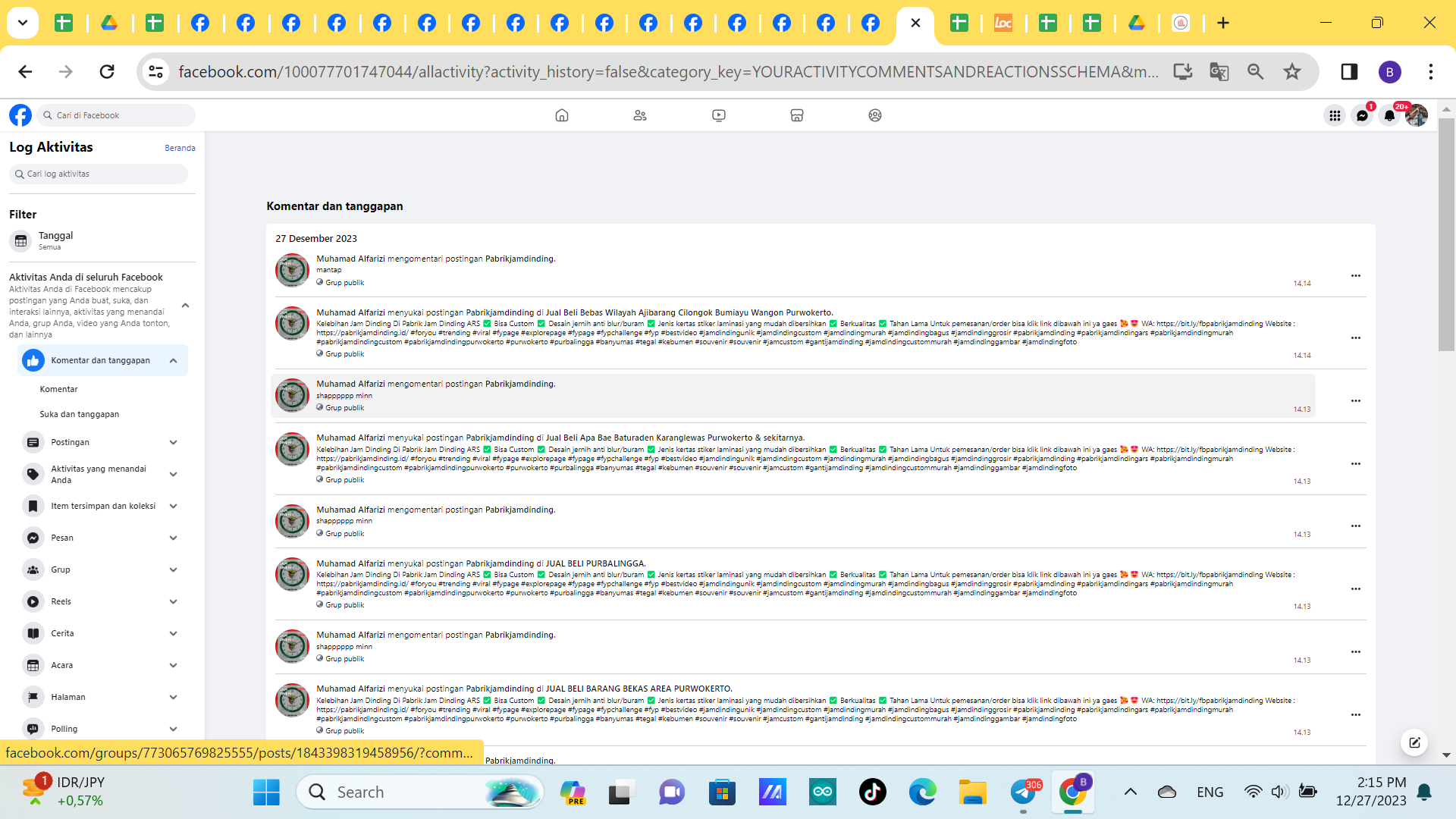Click the Beranda link
Image resolution: width=1456 pixels, height=819 pixels.
180,148
